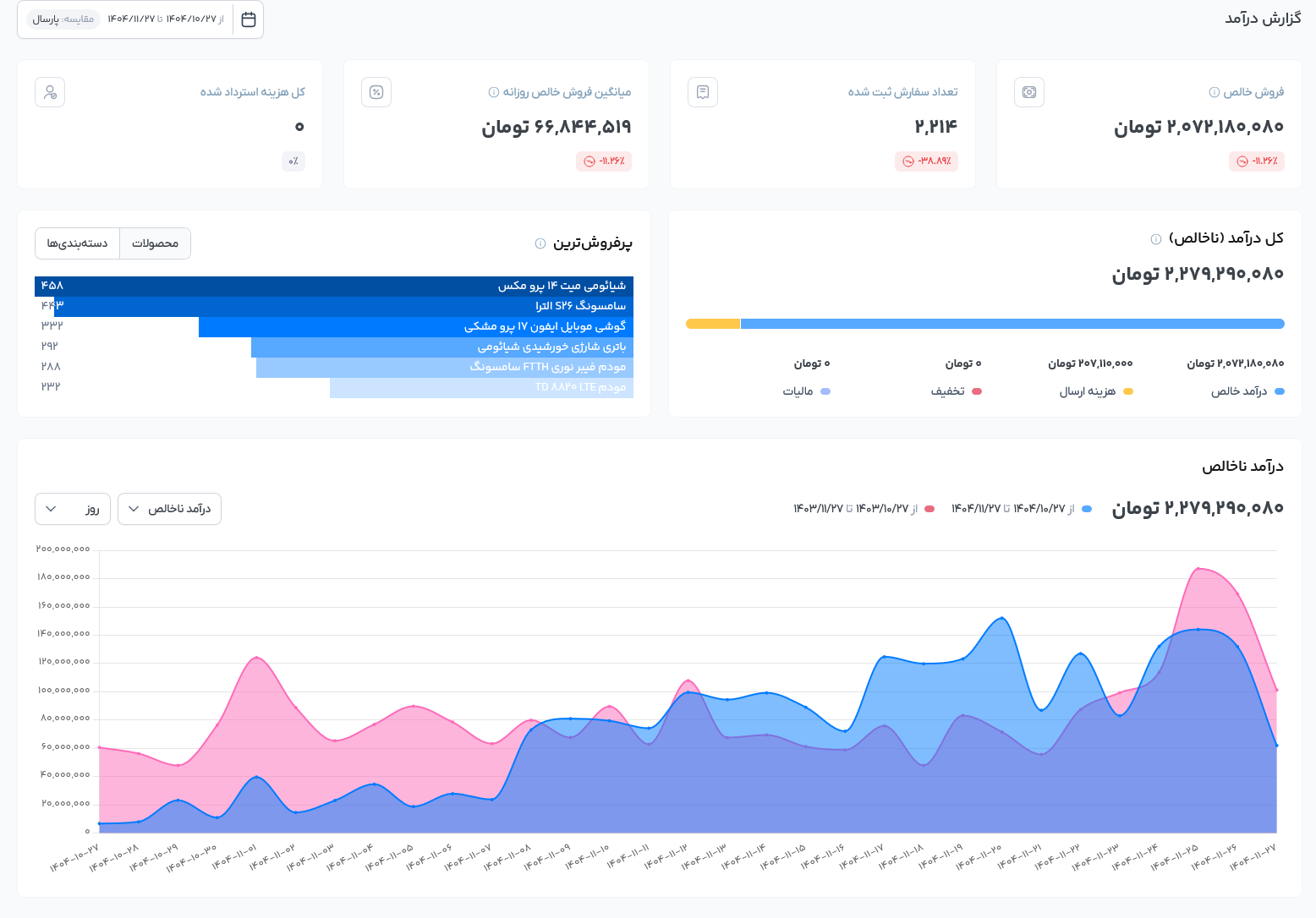Click the سامسونگ S۲۶ الترا bar
The width and height of the screenshot is (1316, 918).
point(343,306)
